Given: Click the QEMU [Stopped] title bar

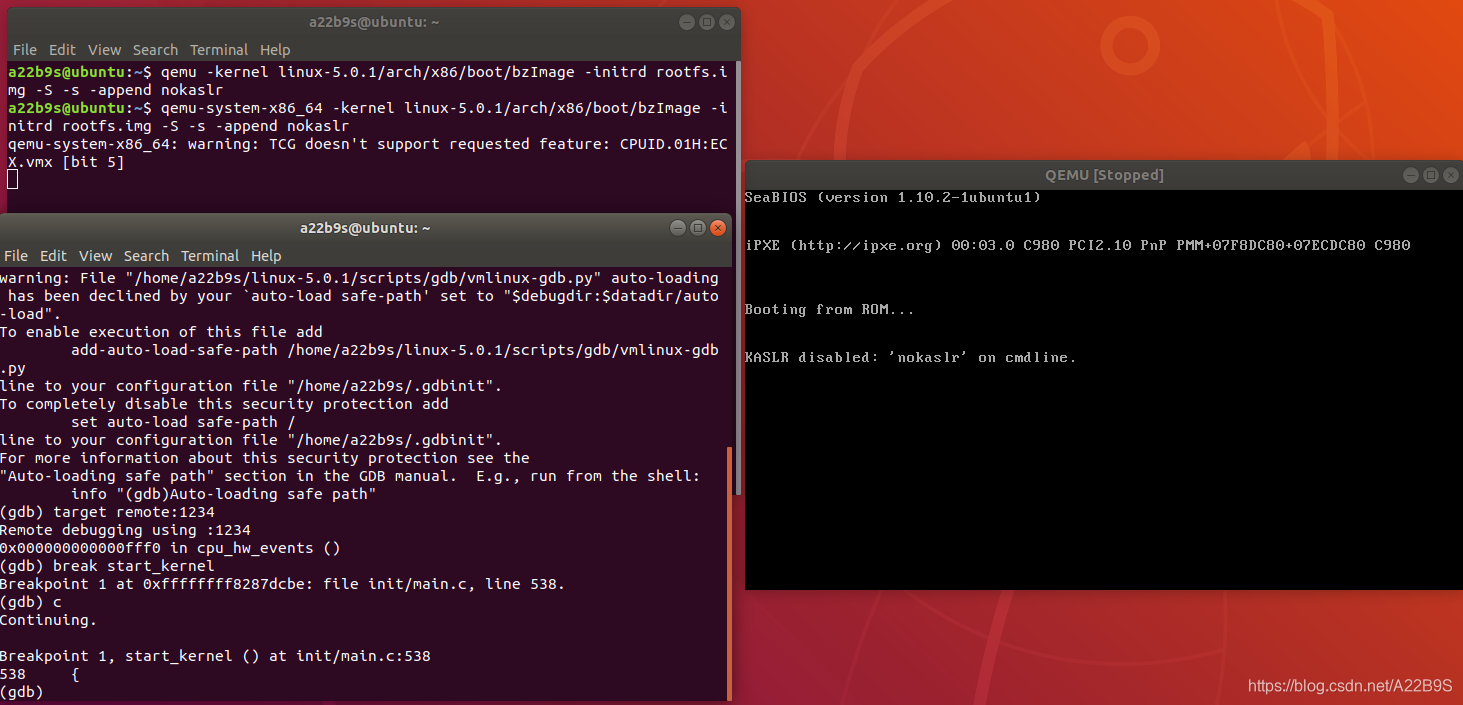Looking at the screenshot, I should pos(1104,175).
